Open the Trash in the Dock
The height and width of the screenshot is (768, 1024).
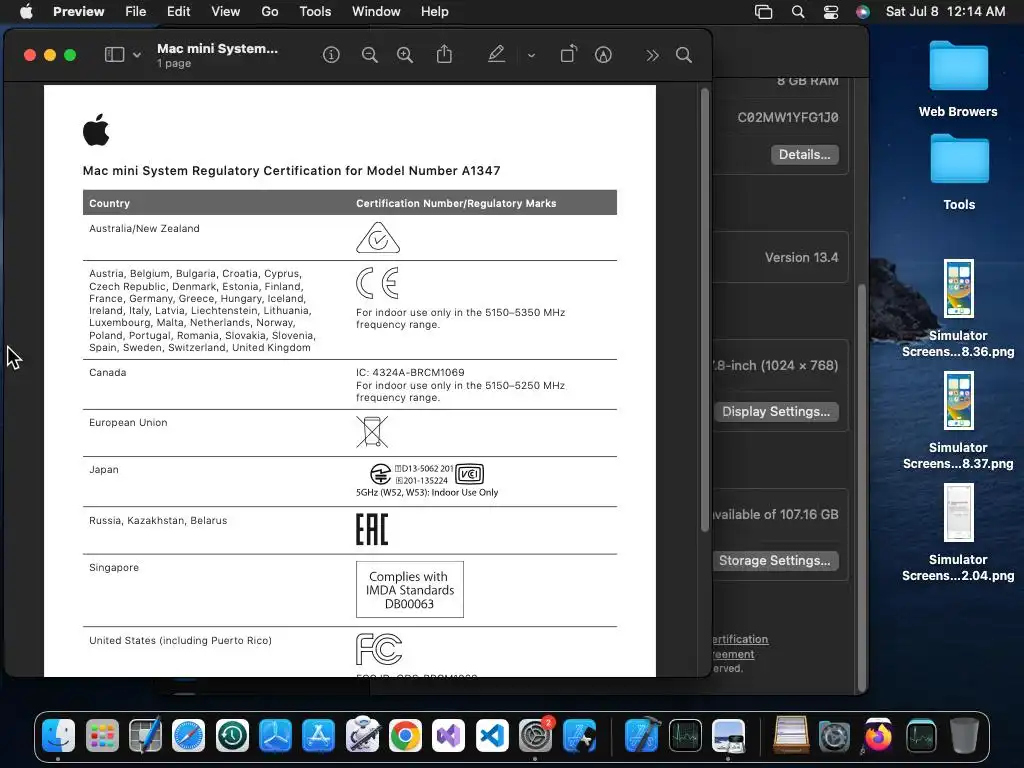coord(965,737)
